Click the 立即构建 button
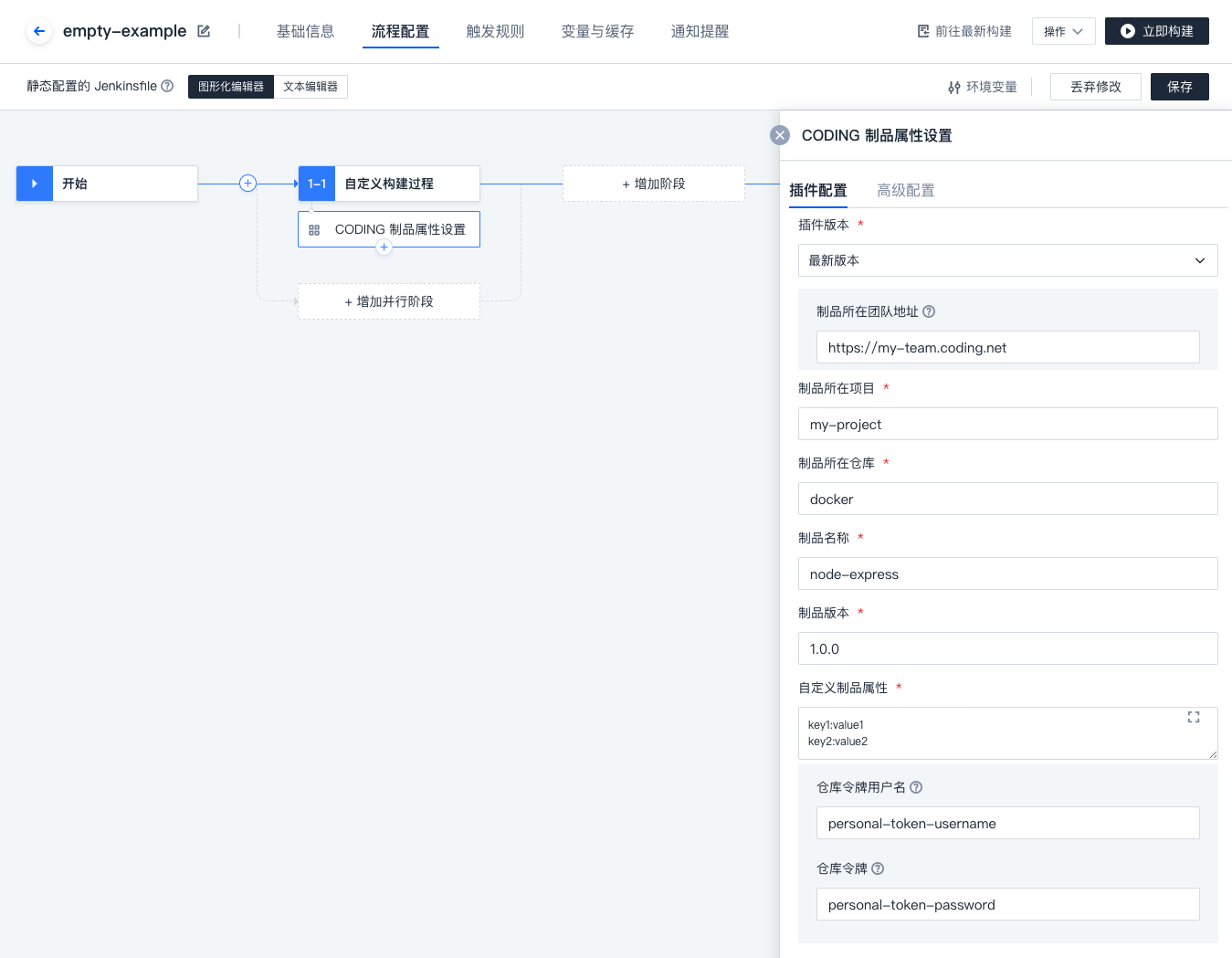 click(1157, 31)
